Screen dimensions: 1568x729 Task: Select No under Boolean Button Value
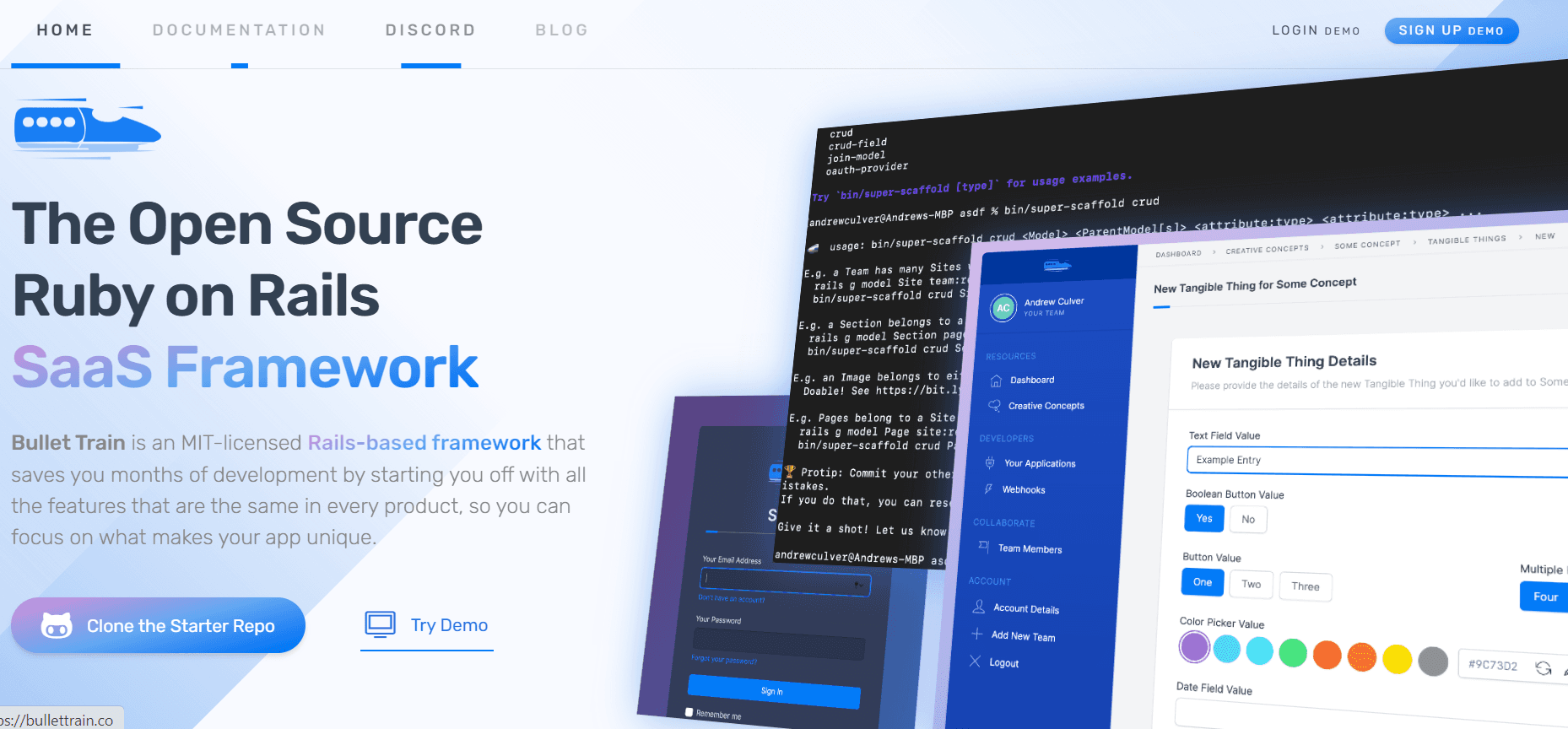1248,520
